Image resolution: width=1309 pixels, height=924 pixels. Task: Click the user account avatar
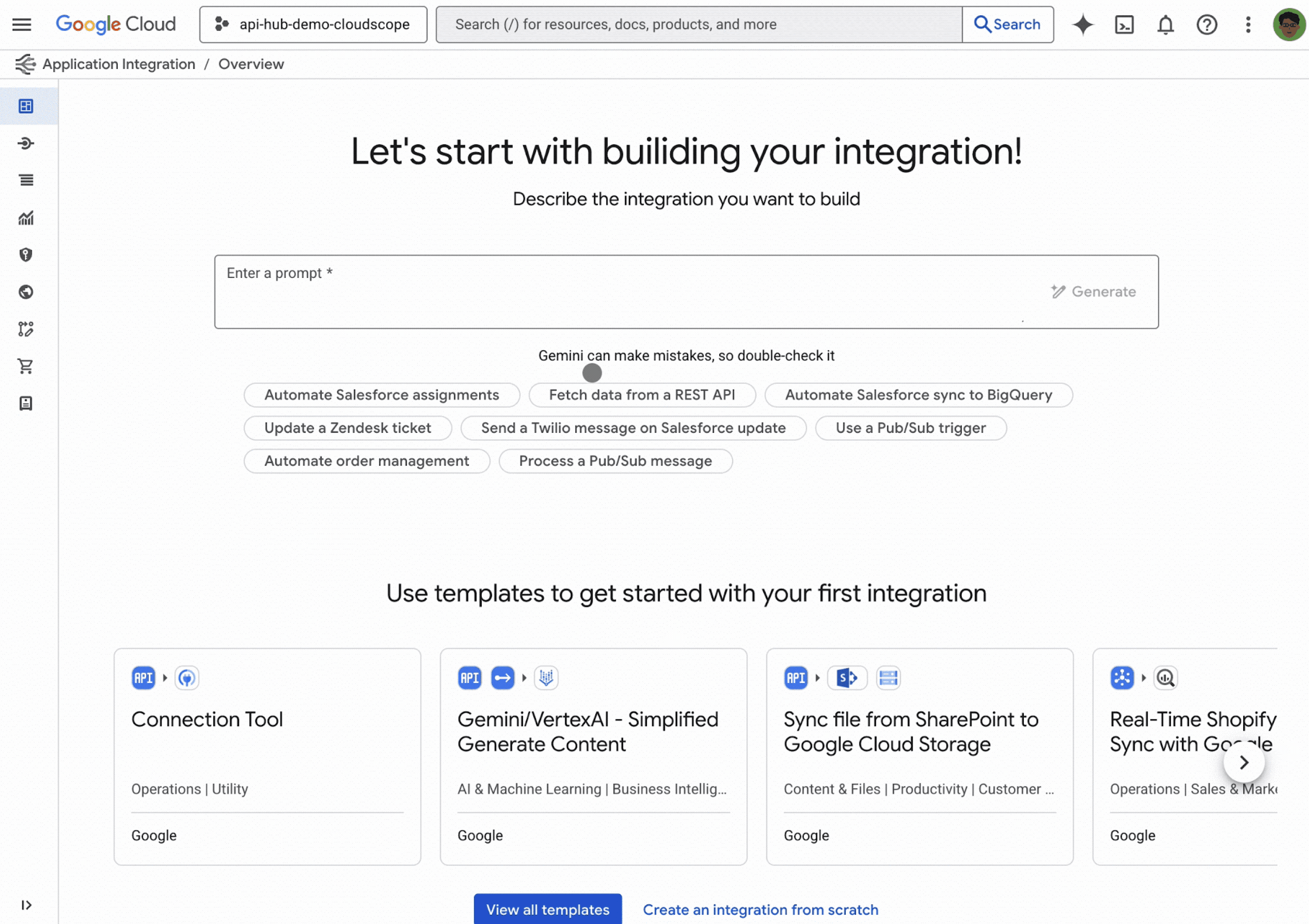pyautogui.click(x=1288, y=24)
